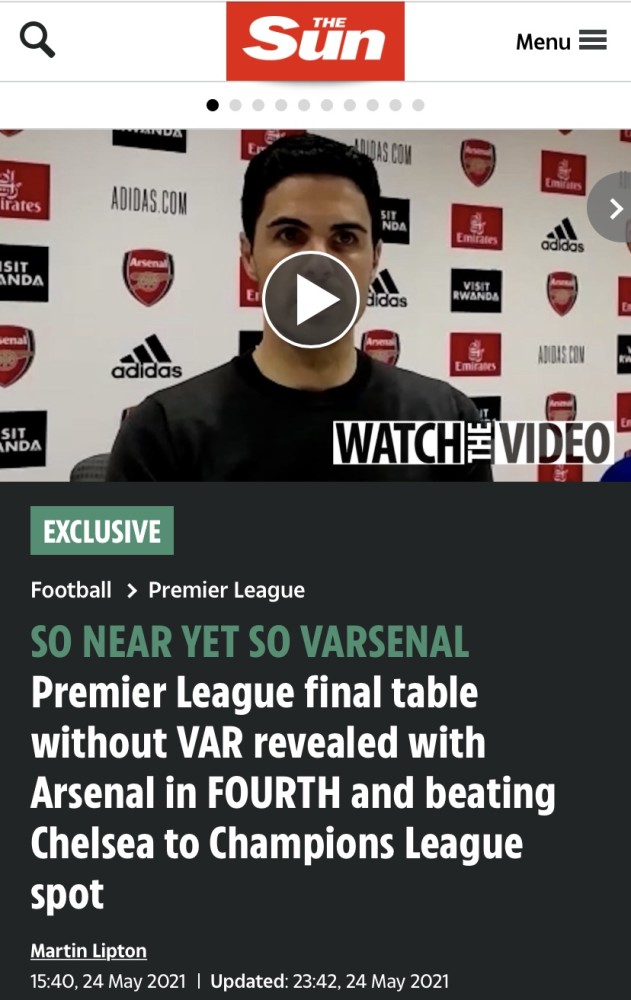631x1000 pixels.
Task: Select the third carousel dot
Action: (258, 105)
